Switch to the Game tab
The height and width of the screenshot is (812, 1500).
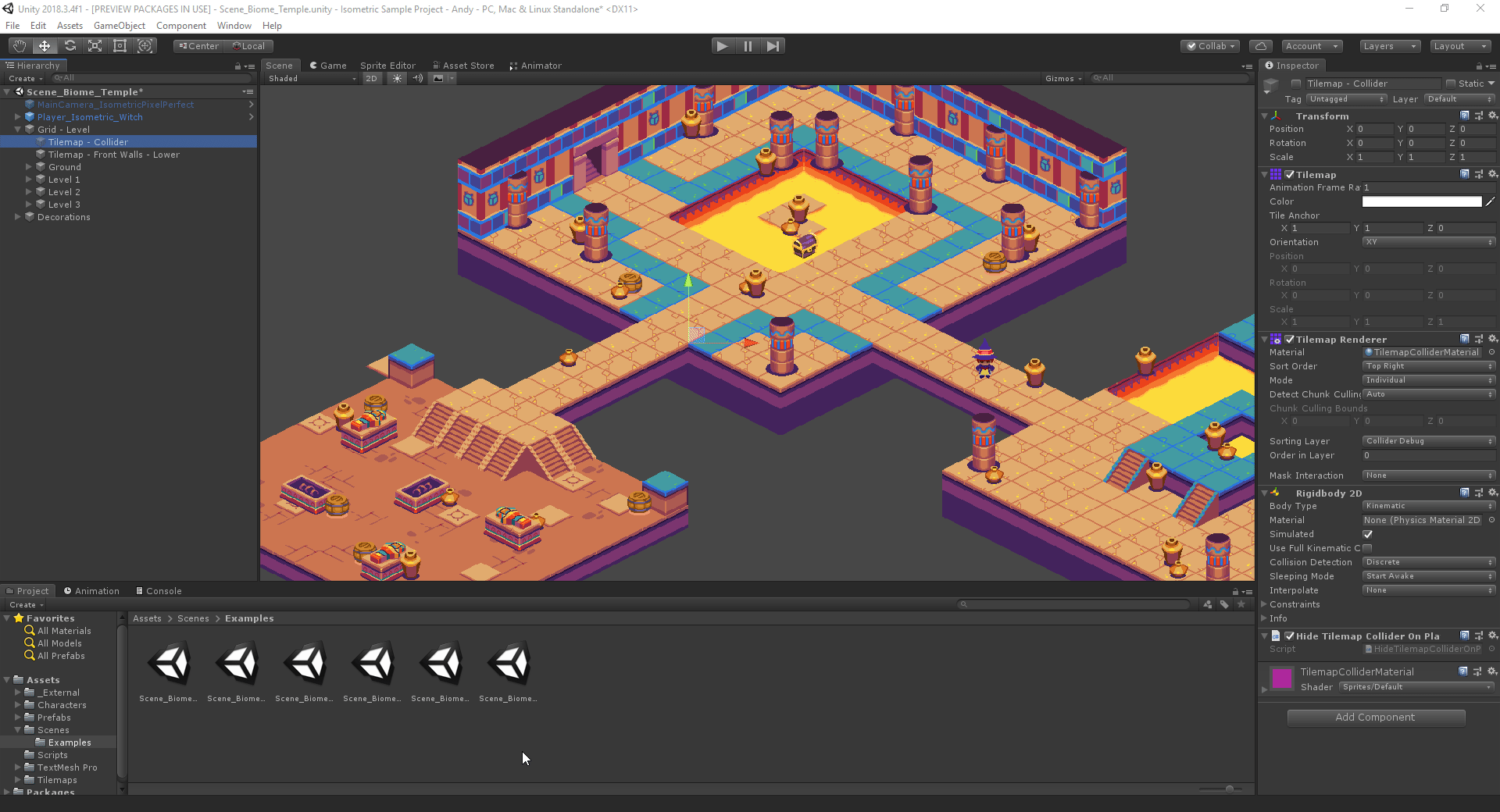click(328, 65)
